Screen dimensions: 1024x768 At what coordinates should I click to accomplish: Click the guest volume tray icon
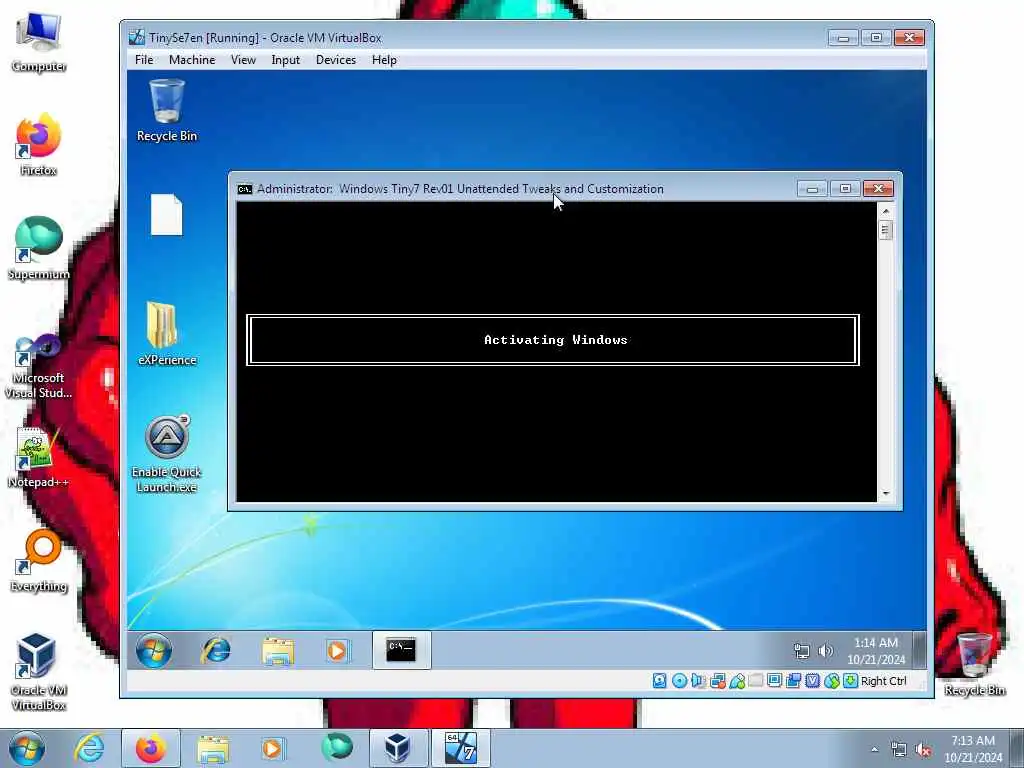click(x=825, y=651)
